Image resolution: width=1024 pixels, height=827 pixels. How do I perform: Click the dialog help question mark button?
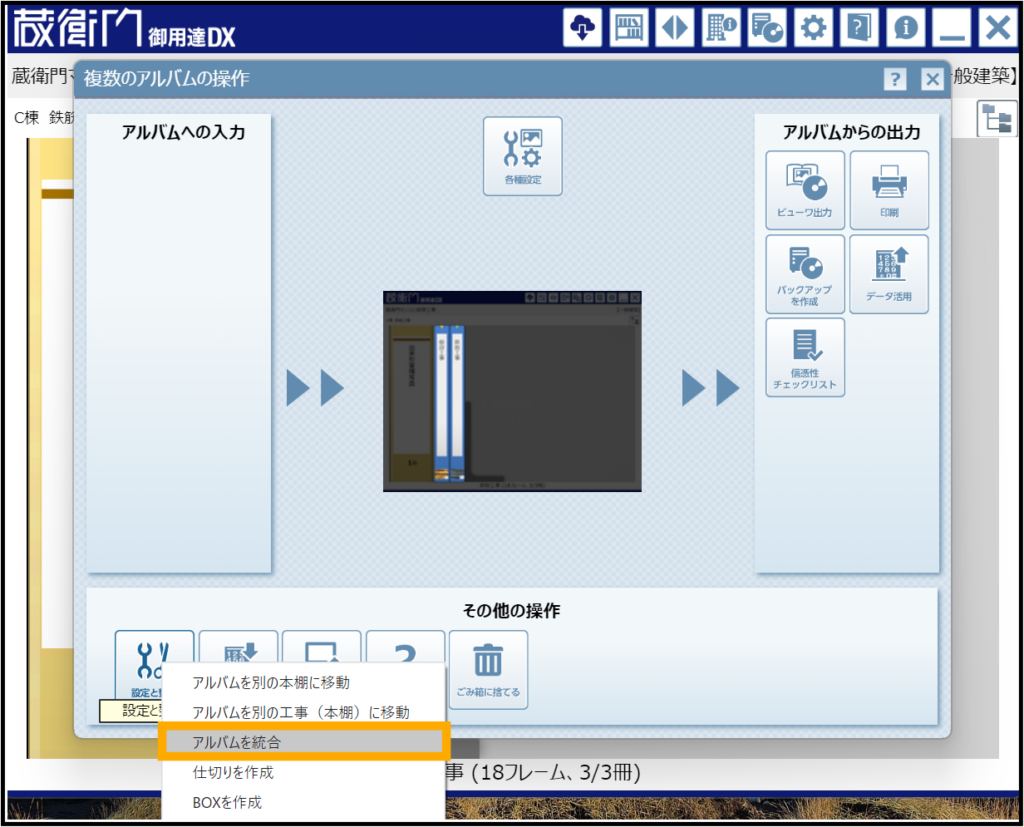[895, 80]
